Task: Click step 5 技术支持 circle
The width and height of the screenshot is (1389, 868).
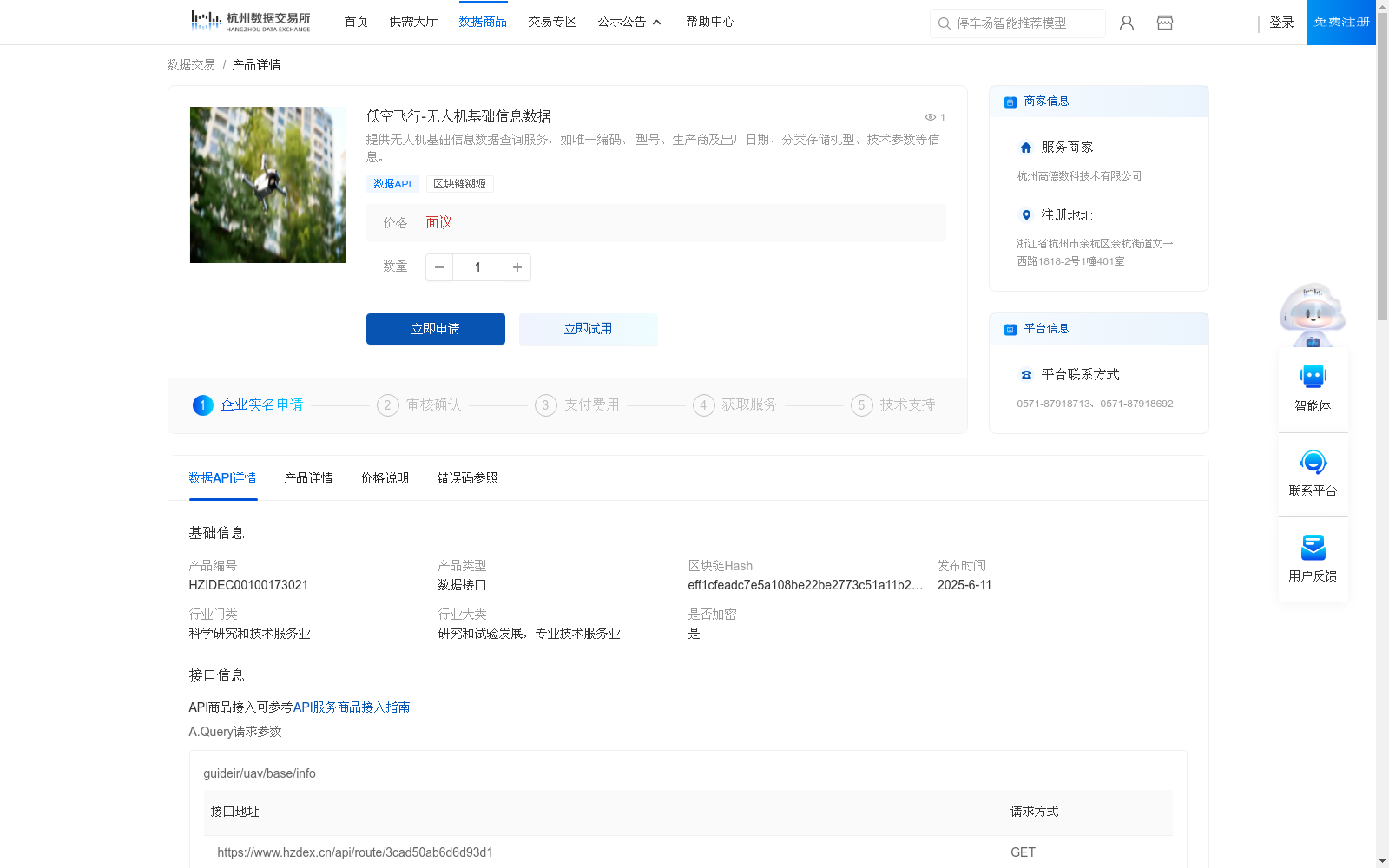Action: point(862,405)
